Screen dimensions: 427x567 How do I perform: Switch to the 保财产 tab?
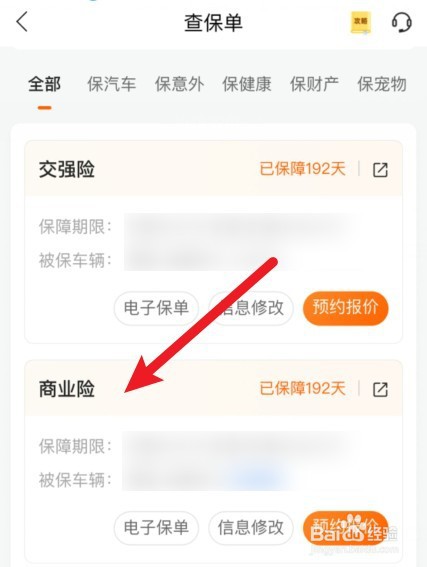click(x=314, y=84)
